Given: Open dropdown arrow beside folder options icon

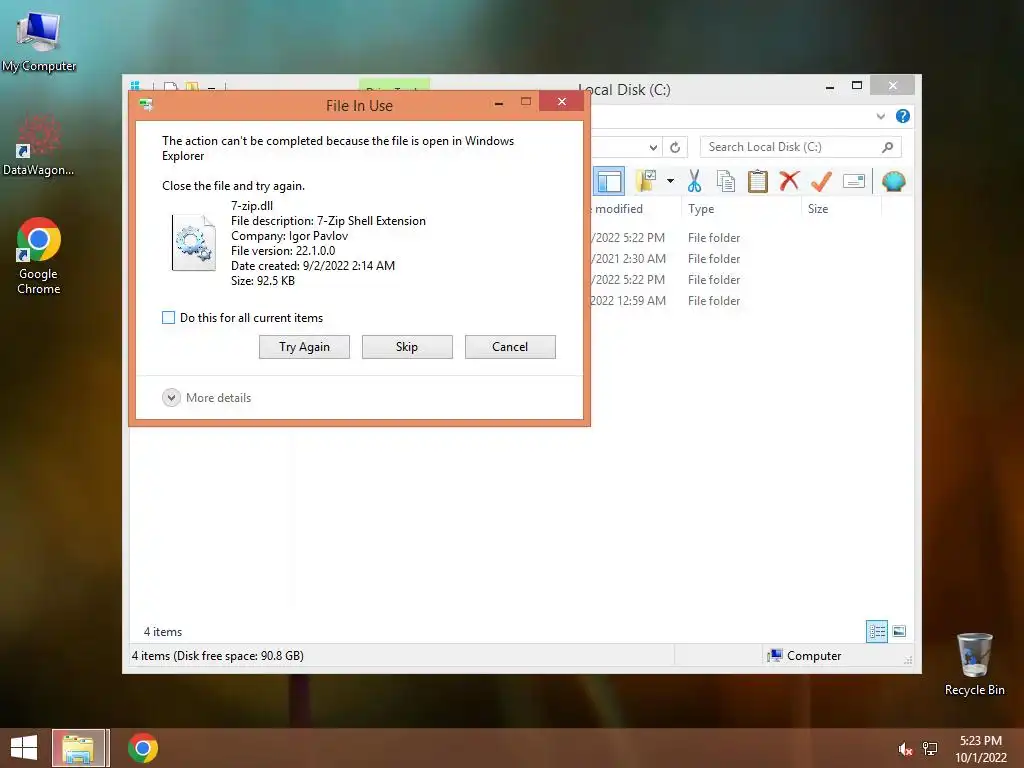Looking at the screenshot, I should click(670, 181).
